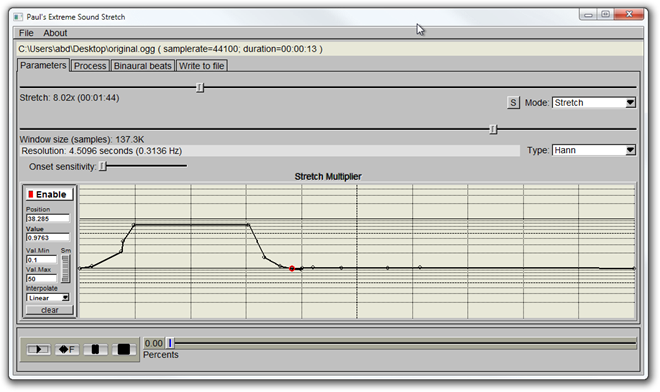Switch to the Write to file tab
This screenshot has width=660, height=392.
pyautogui.click(x=202, y=66)
